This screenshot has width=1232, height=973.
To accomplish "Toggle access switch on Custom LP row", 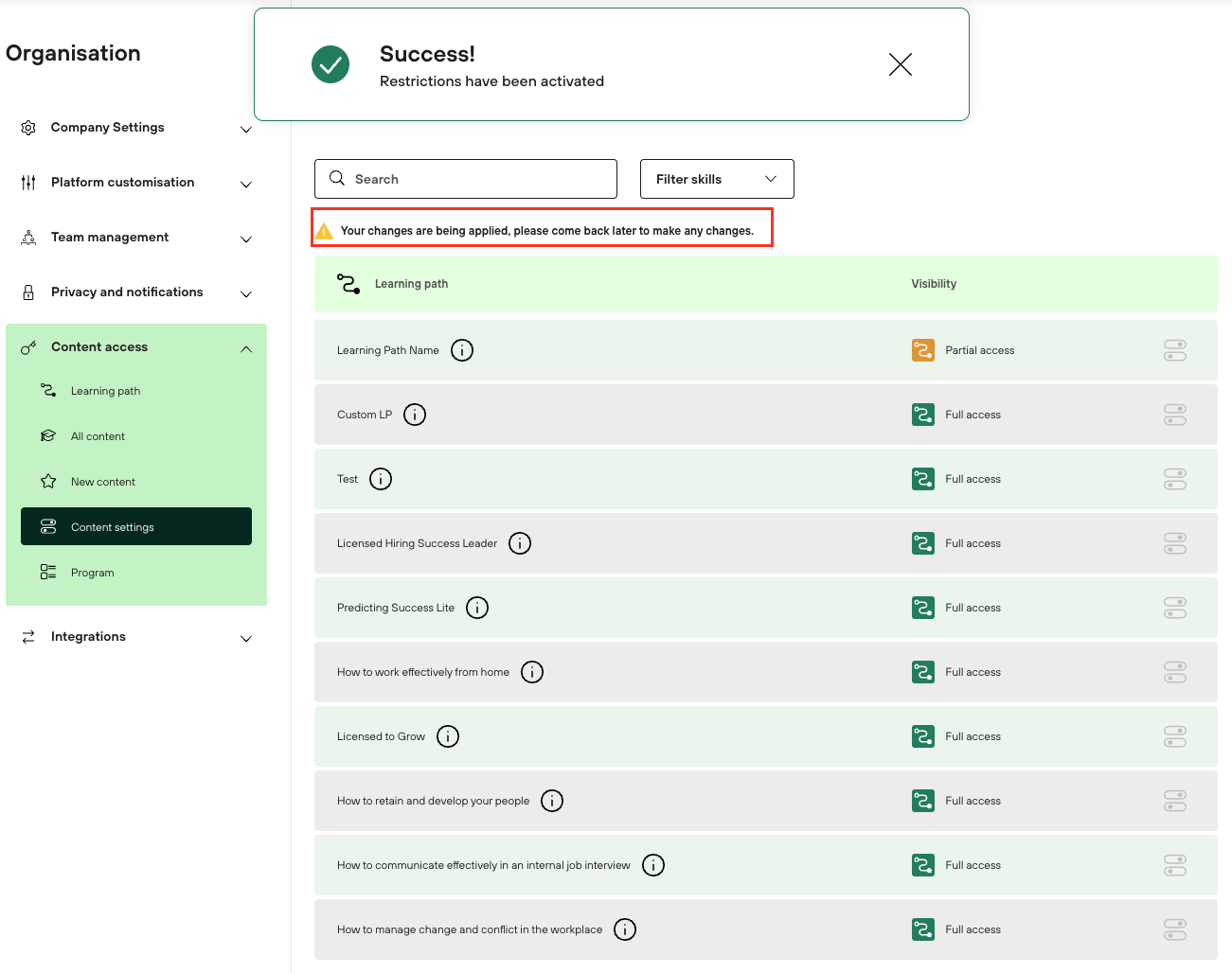I will tap(1174, 415).
